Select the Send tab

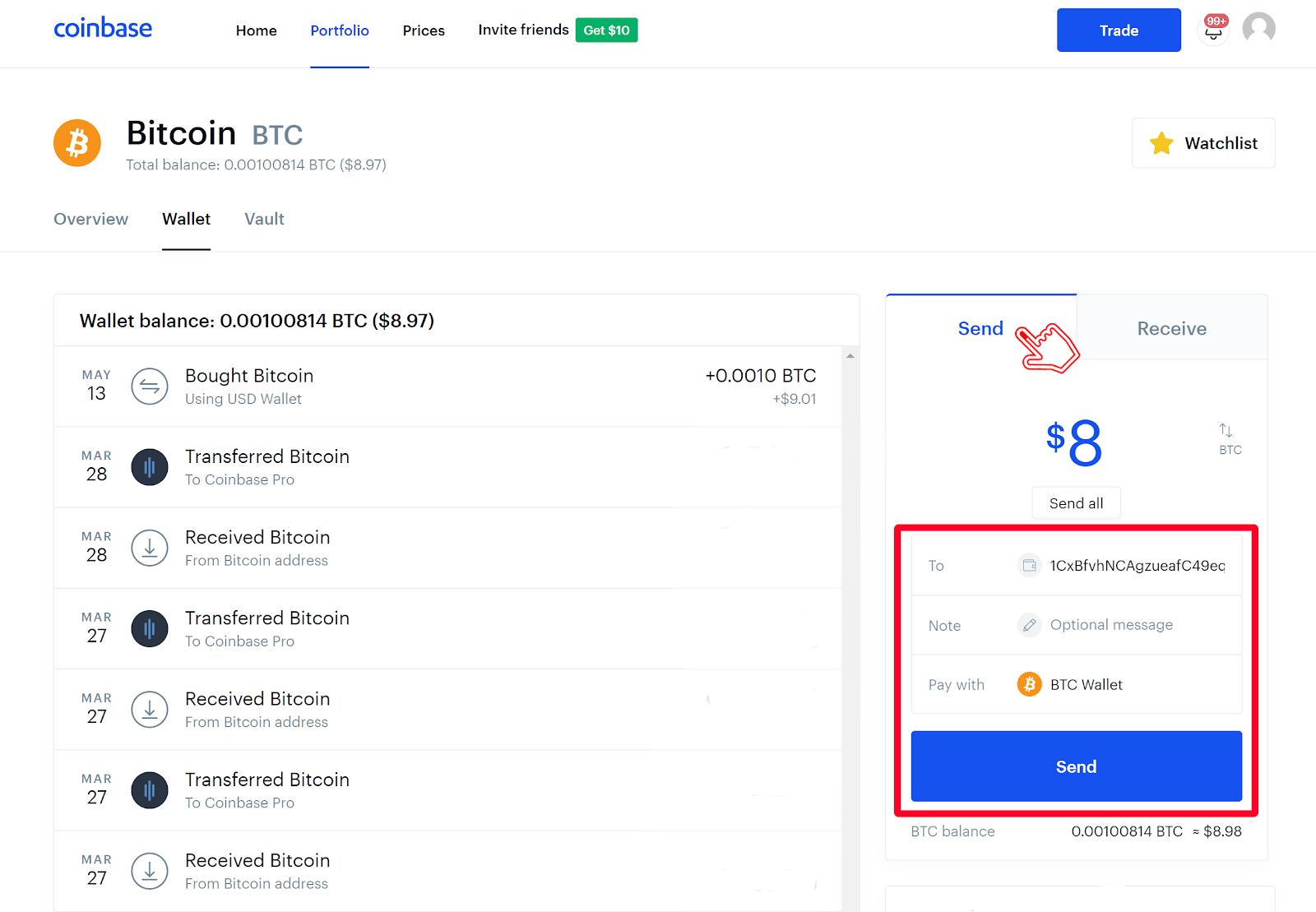click(x=980, y=328)
